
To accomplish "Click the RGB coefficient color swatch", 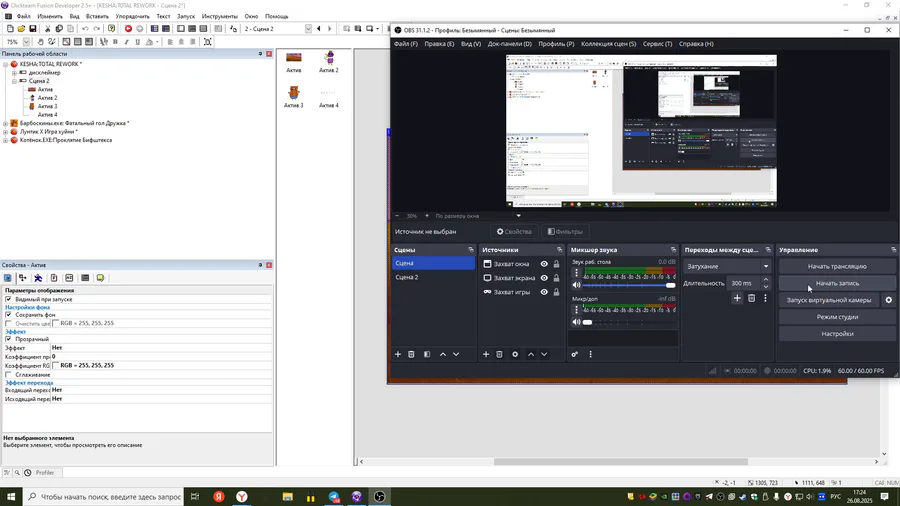I will pyautogui.click(x=56, y=365).
